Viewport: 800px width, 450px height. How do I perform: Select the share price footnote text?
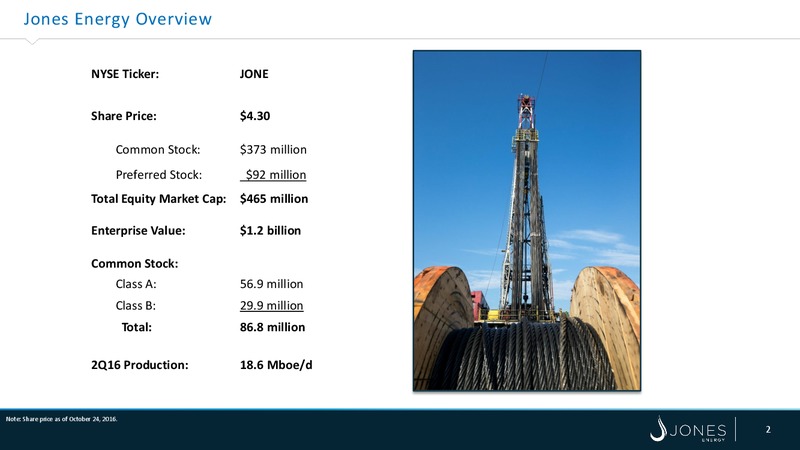(61, 419)
